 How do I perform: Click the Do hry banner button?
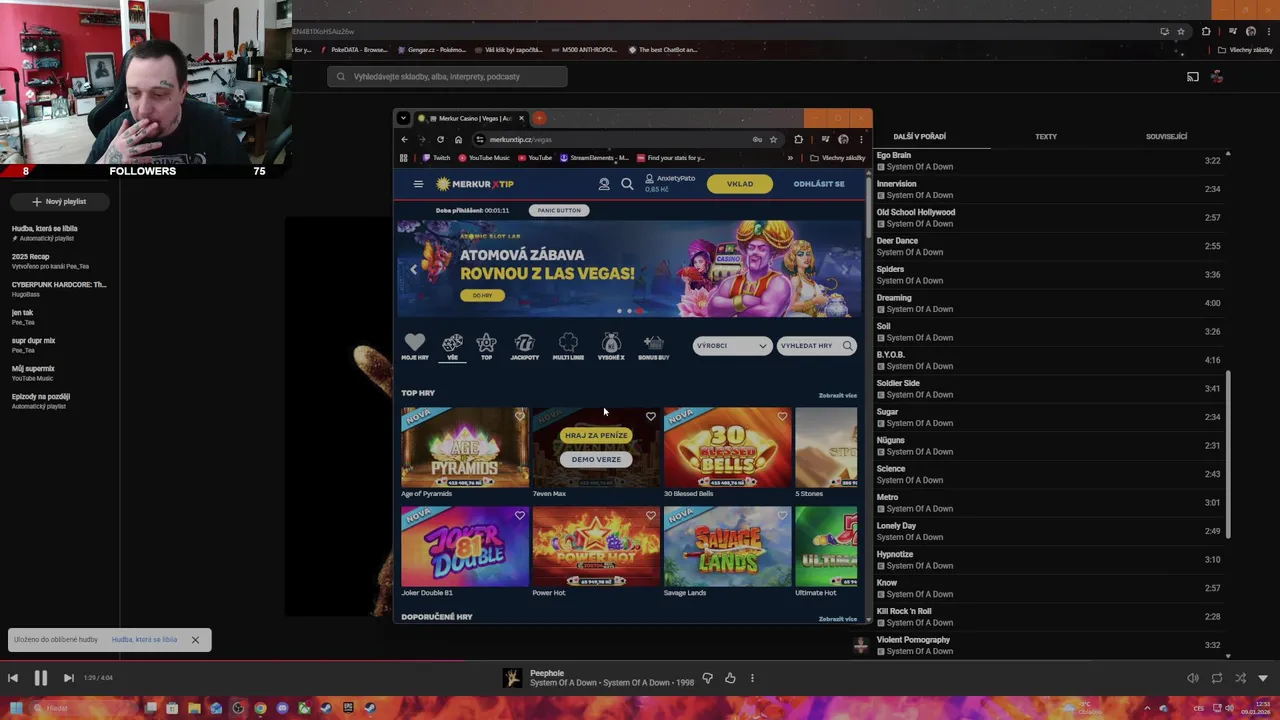pos(483,295)
